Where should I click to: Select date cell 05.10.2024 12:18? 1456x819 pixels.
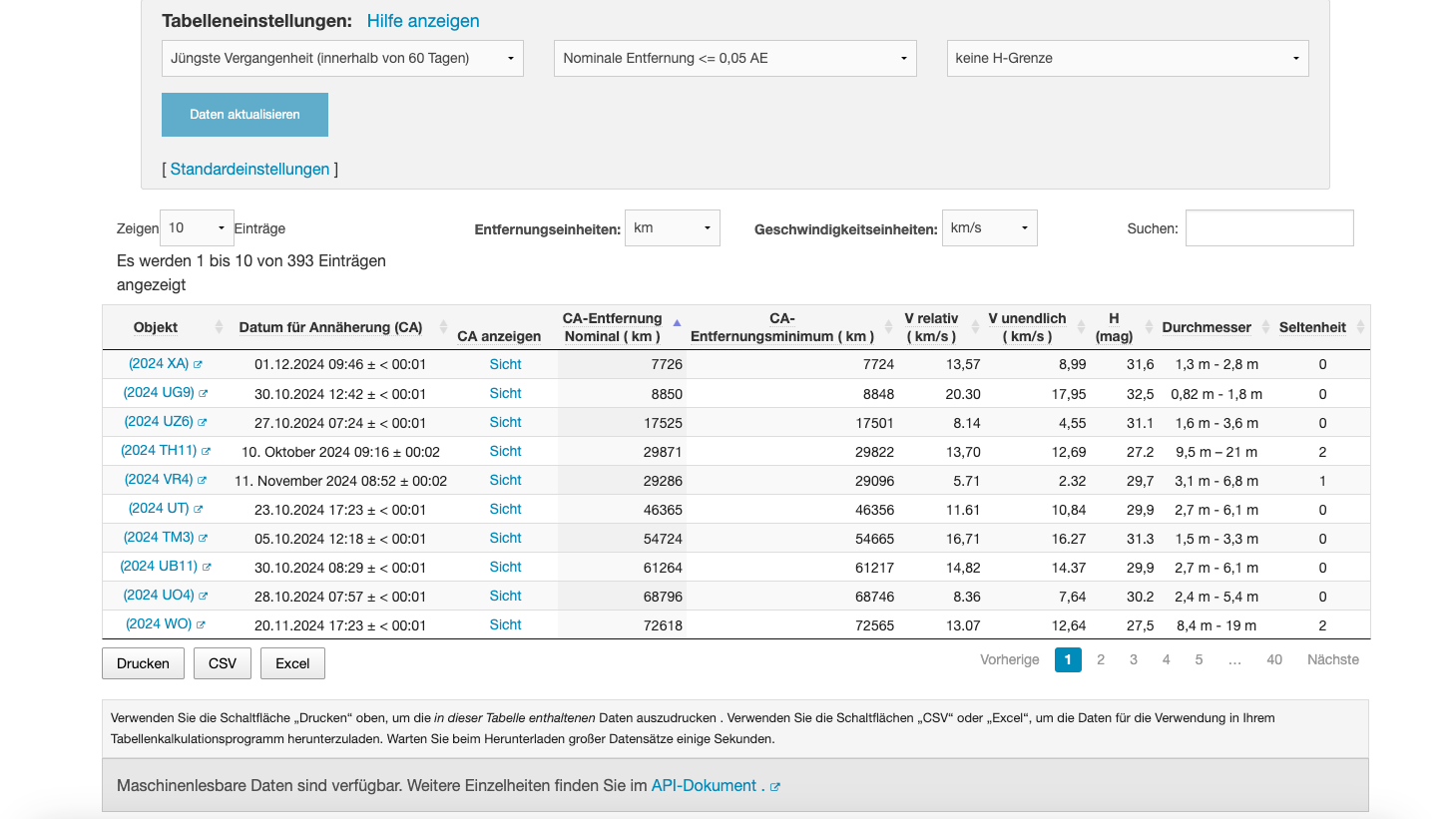(340, 539)
